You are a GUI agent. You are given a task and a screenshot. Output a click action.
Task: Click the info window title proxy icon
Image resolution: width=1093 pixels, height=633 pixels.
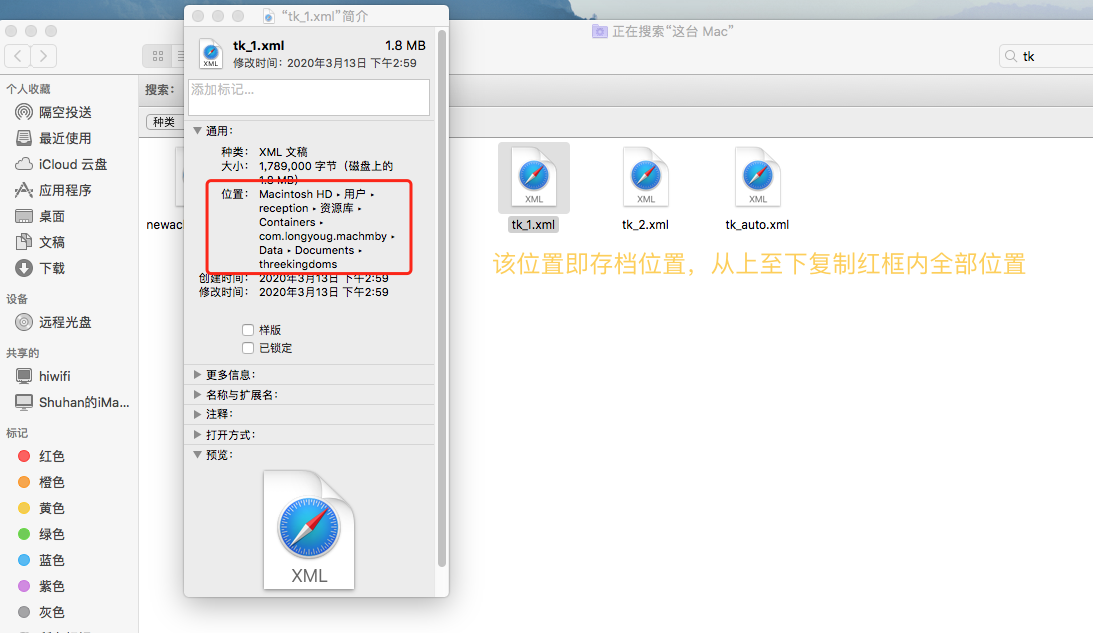(269, 16)
